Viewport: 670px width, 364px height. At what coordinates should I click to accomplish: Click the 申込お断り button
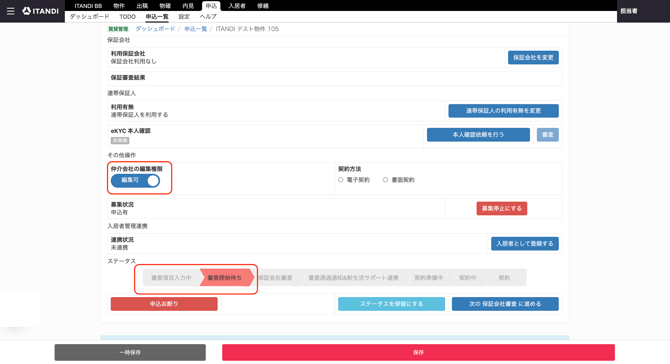tap(164, 304)
